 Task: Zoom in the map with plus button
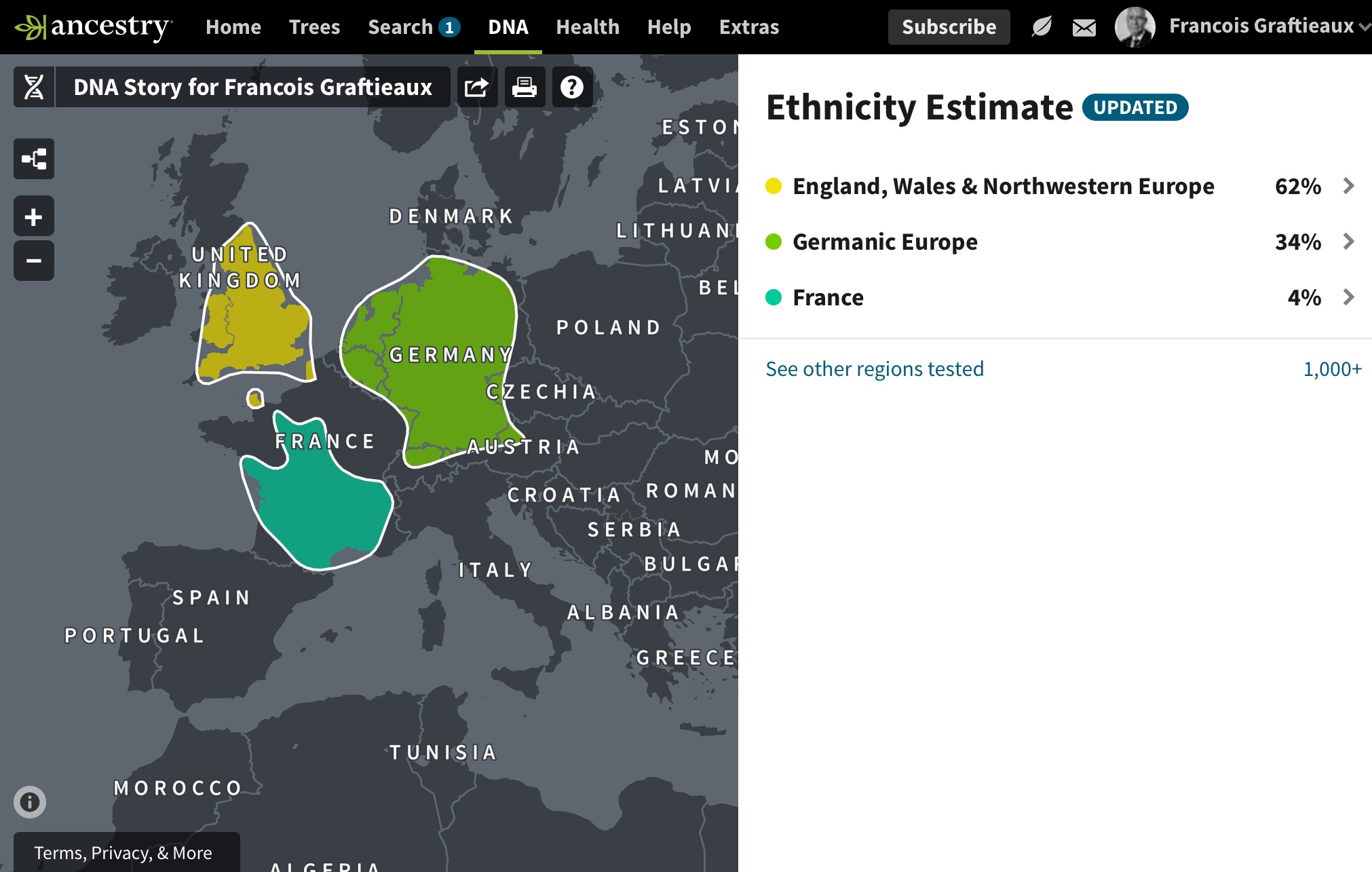coord(34,217)
